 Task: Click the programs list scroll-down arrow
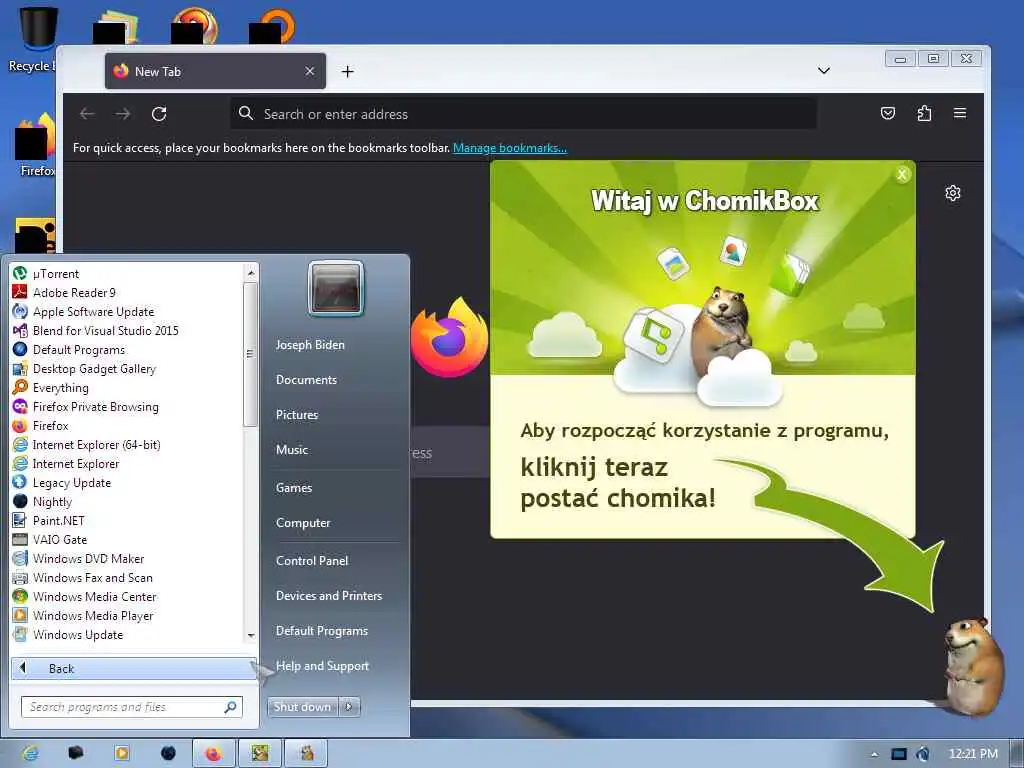(x=251, y=635)
